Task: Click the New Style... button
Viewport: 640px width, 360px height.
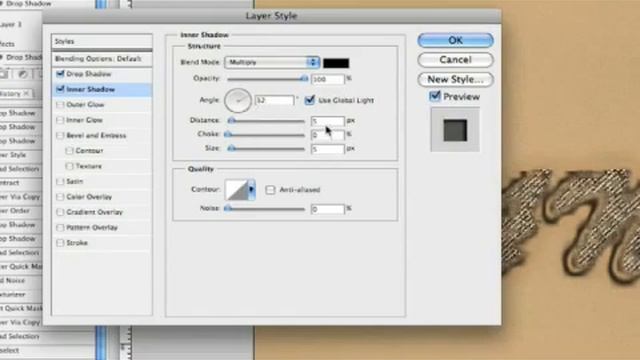Action: [456, 80]
